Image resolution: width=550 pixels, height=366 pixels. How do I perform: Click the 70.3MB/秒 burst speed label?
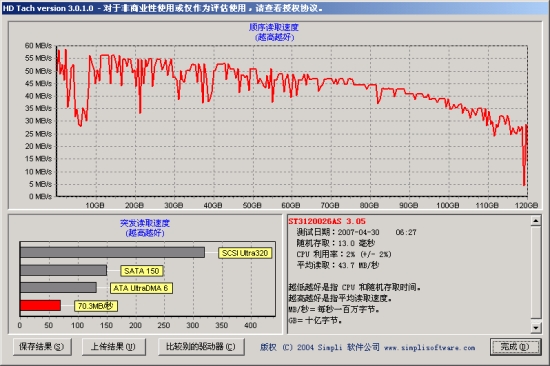tap(96, 306)
